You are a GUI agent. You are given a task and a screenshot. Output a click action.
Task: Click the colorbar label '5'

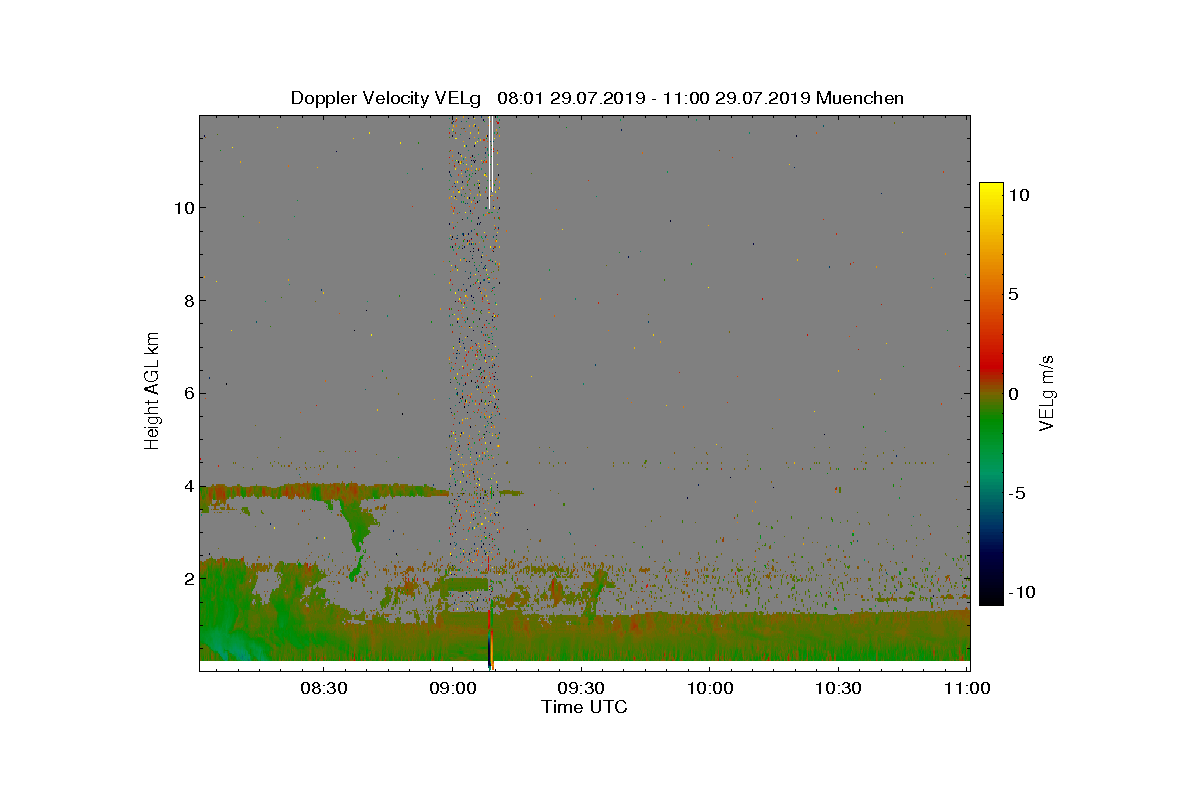pos(1013,295)
